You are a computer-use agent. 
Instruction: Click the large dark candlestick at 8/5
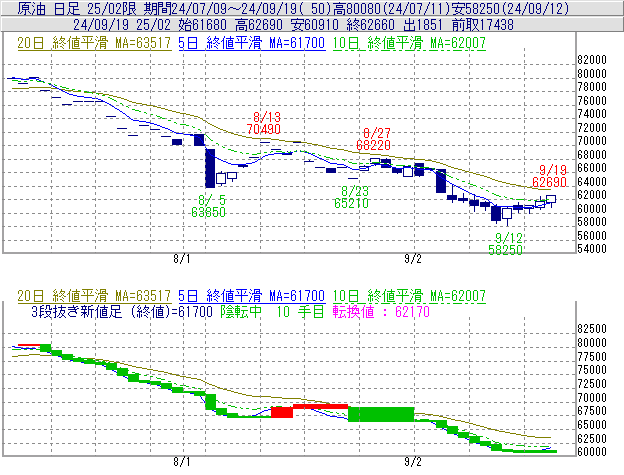click(210, 168)
